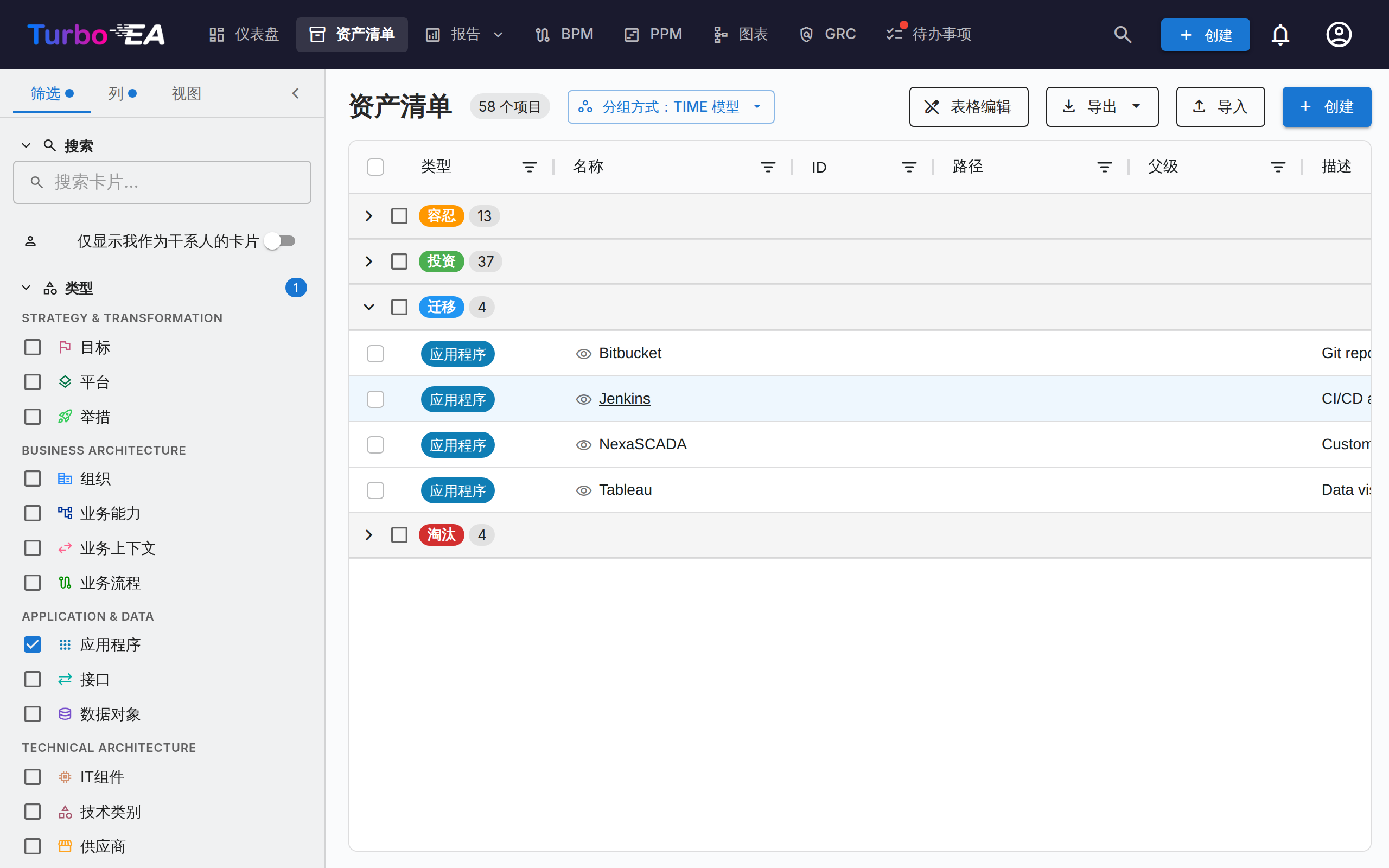Click the filter icon in the 类型 column header

529,167
